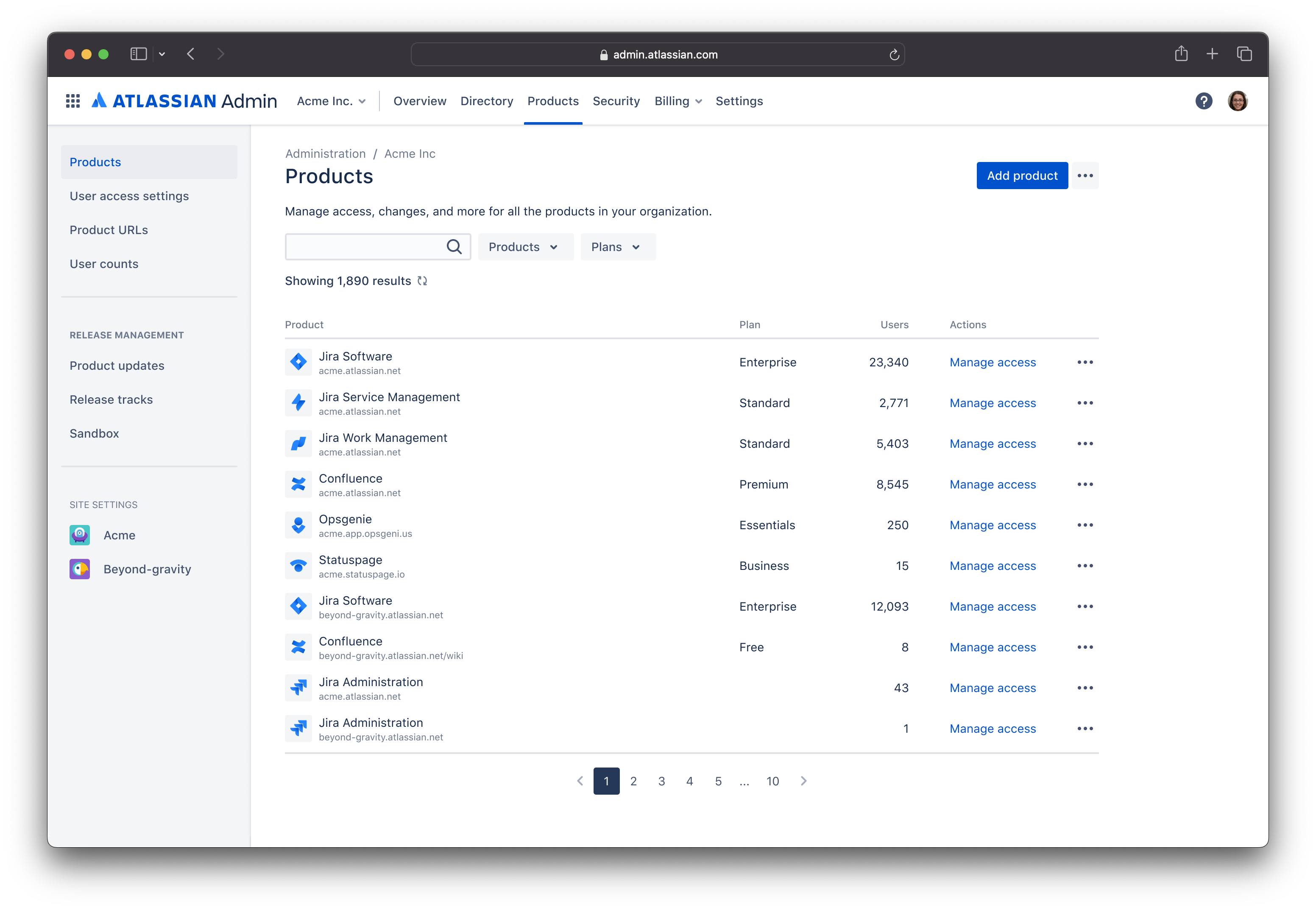Open the Directory section
Viewport: 1316px width, 910px height.
(486, 100)
